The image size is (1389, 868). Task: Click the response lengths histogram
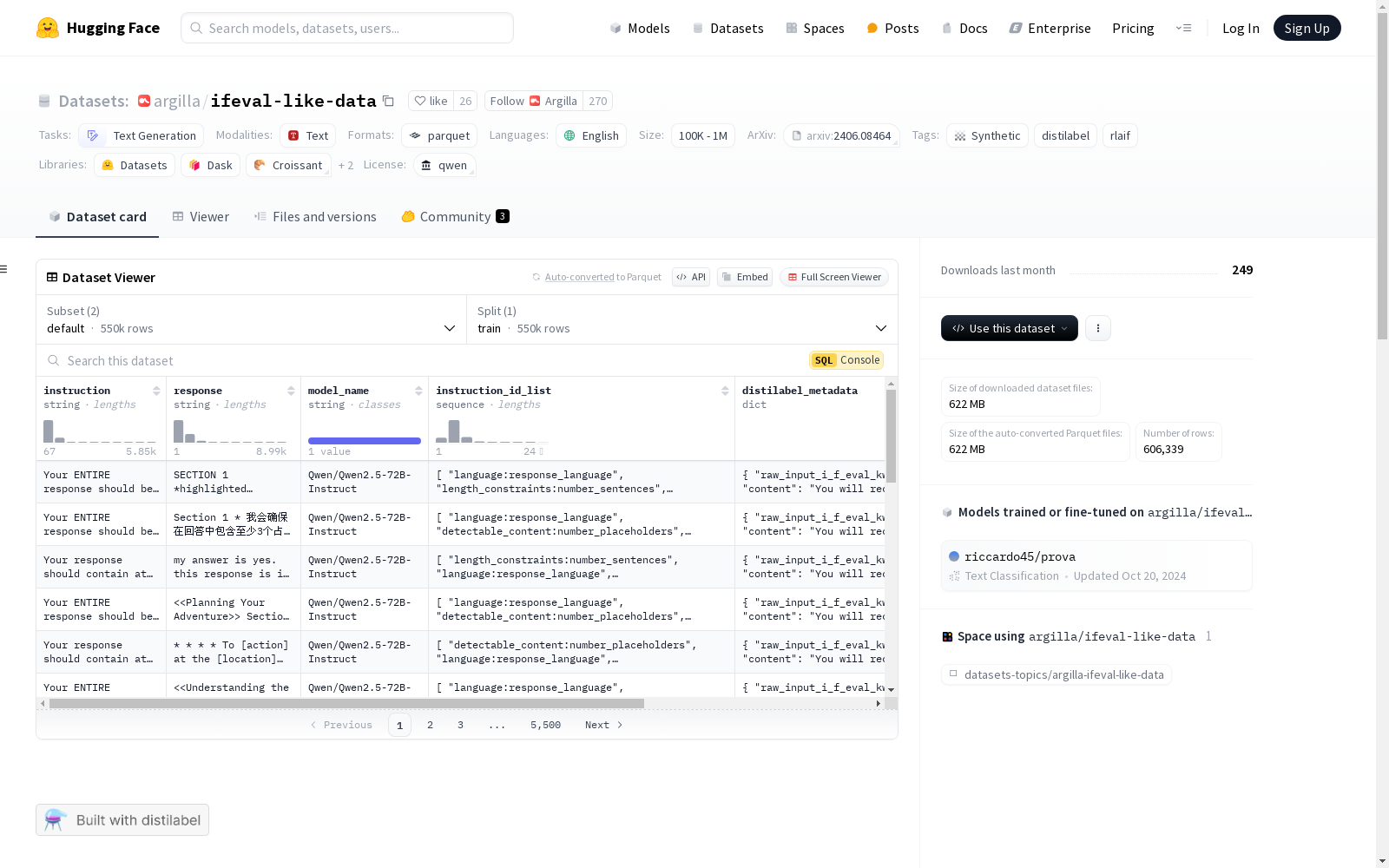coord(230,431)
